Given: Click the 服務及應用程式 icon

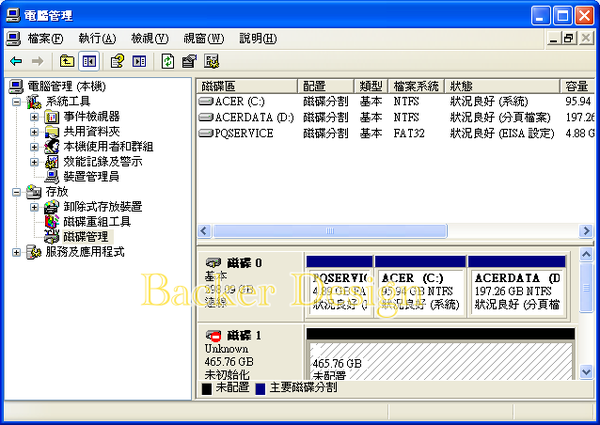Looking at the screenshot, I should point(34,252).
